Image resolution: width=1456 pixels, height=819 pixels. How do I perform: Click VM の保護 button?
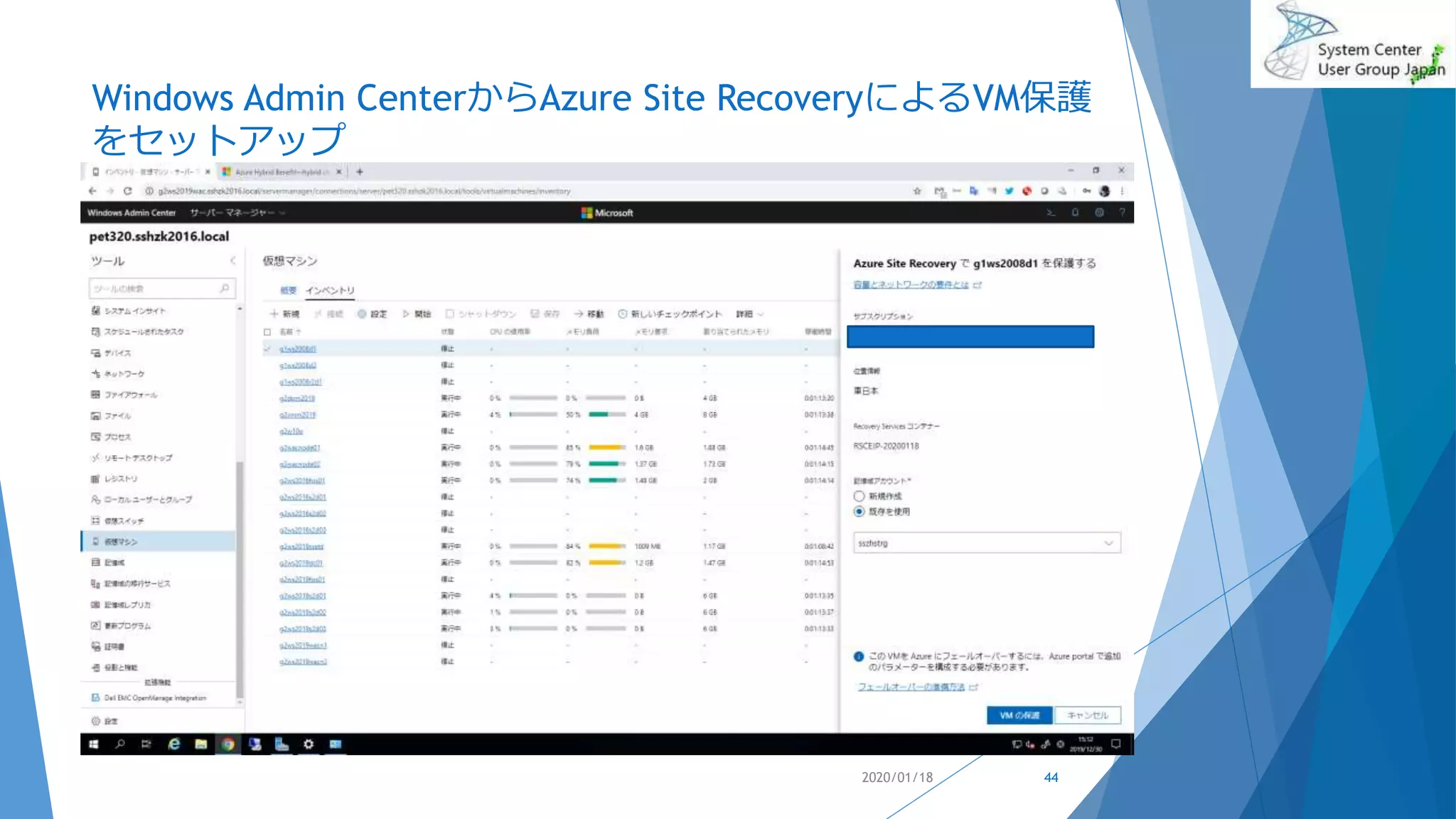point(1019,715)
